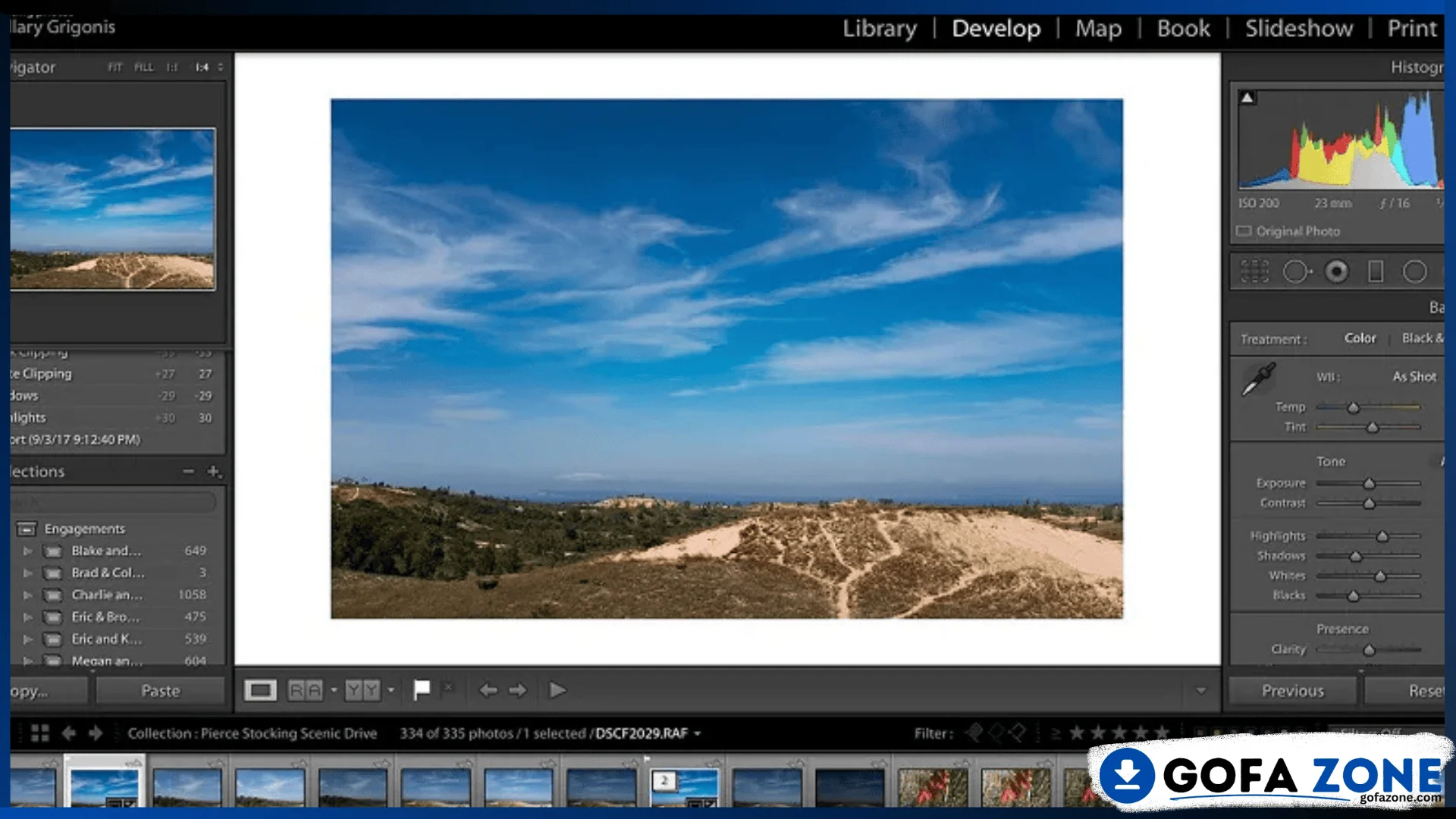Switch to Library module

coord(880,28)
